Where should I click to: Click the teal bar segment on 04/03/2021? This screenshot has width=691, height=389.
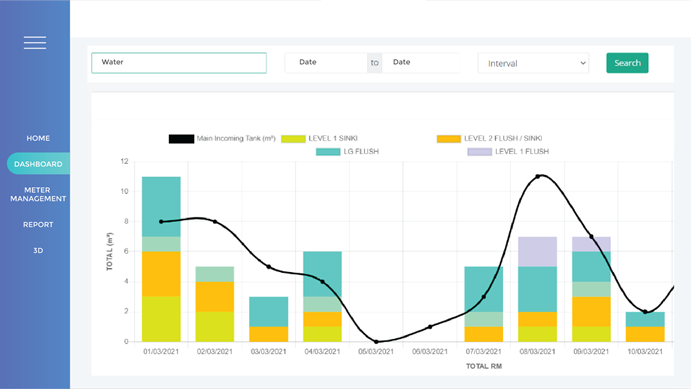[323, 274]
